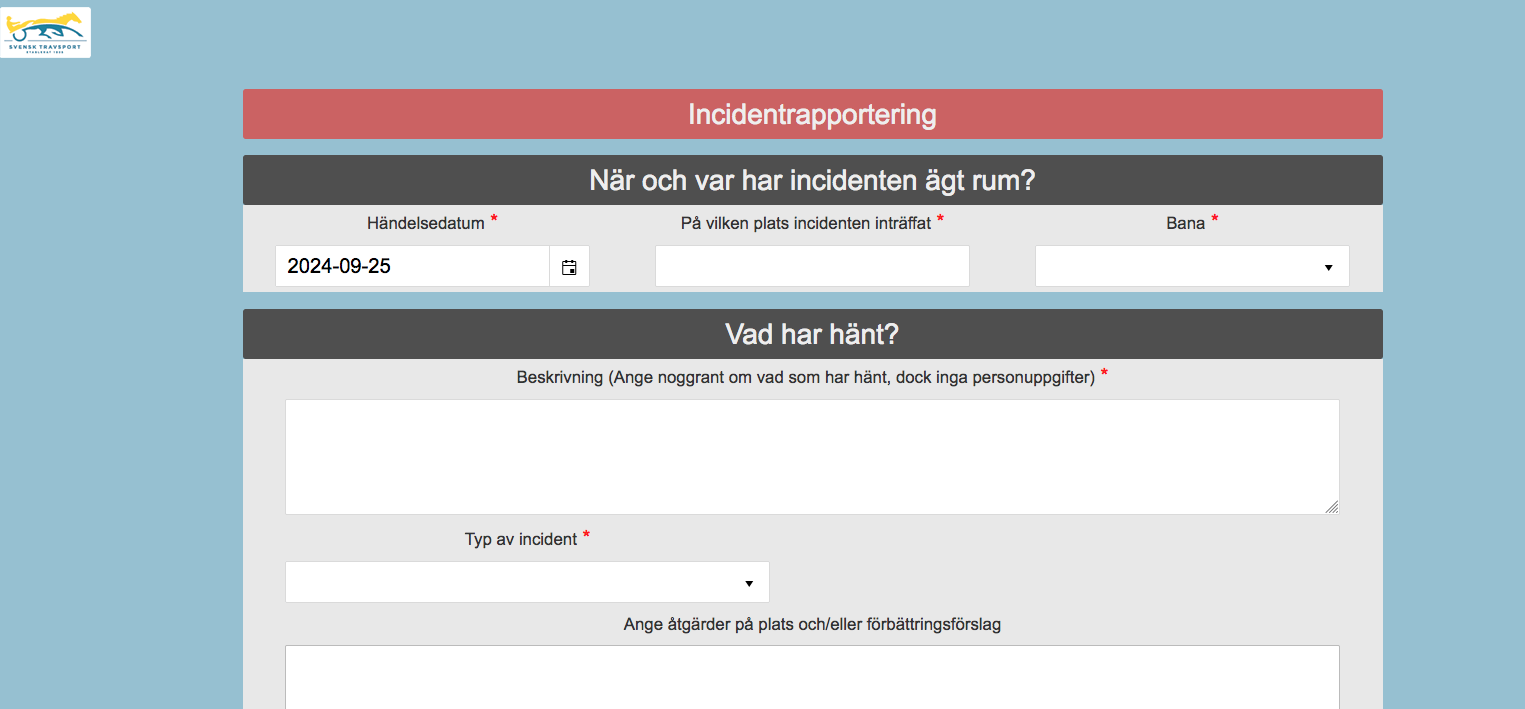Click the 'På vilken plats incidenten inträffat' label

tap(805, 223)
